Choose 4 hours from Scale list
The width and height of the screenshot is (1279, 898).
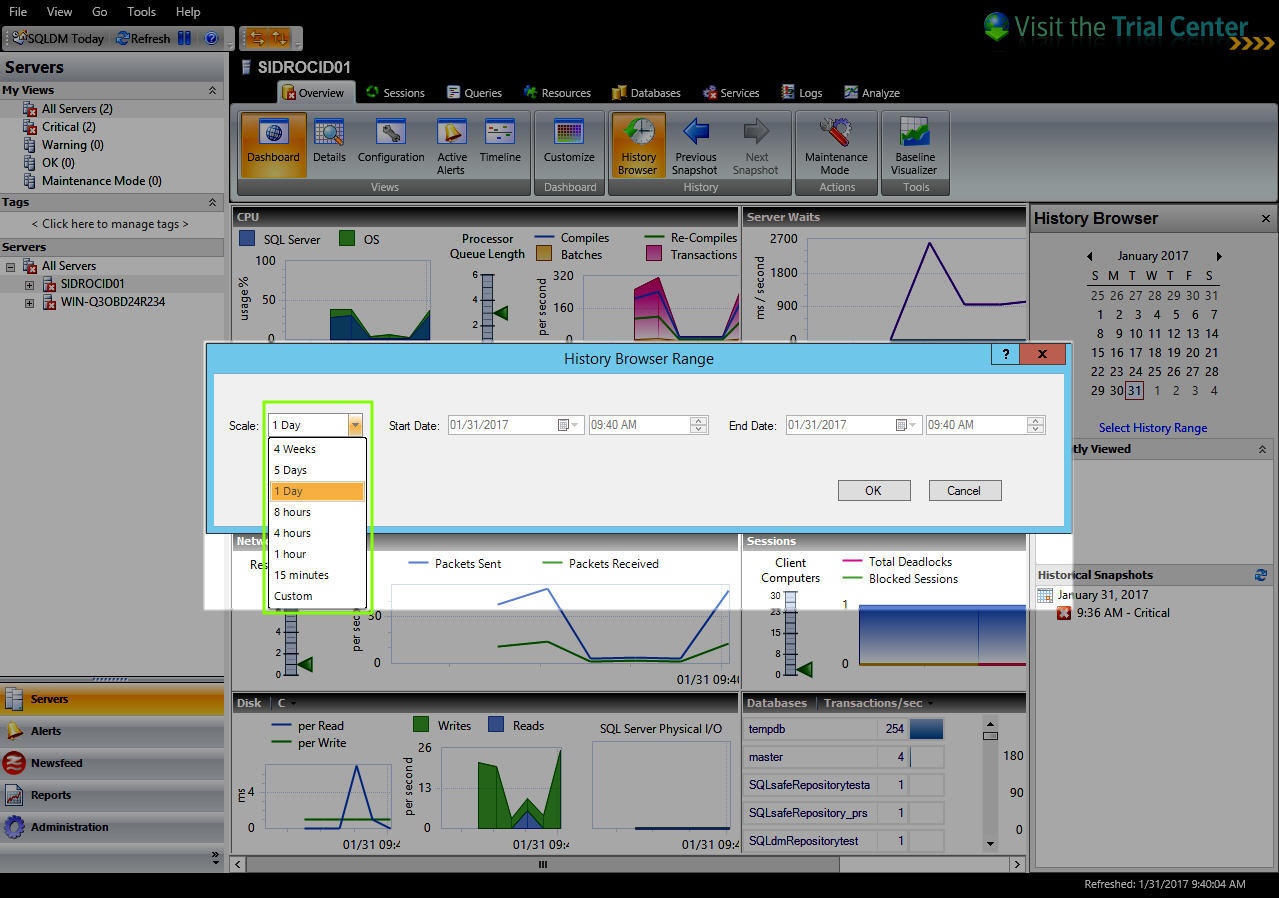(x=317, y=533)
